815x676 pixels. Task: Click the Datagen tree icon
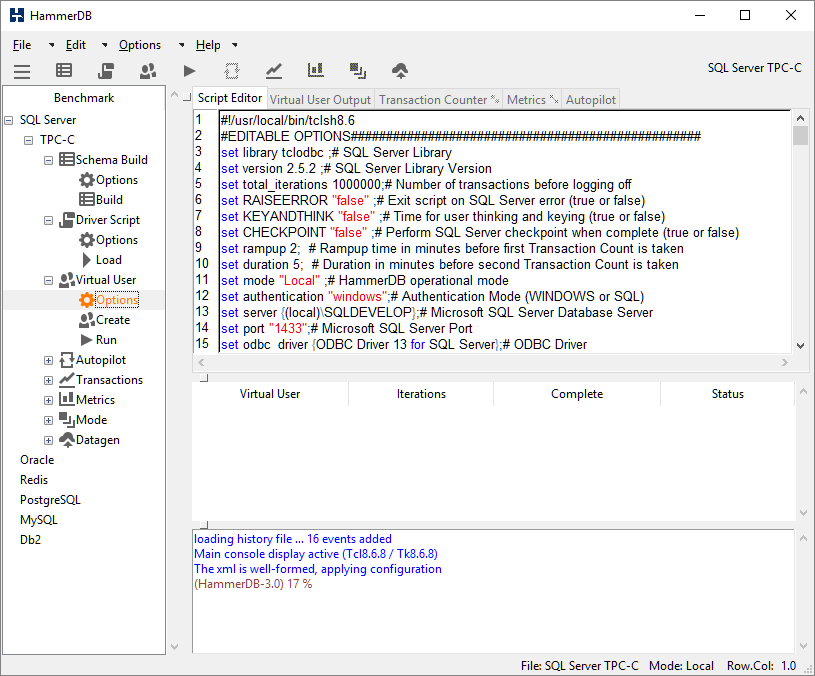[x=67, y=440]
